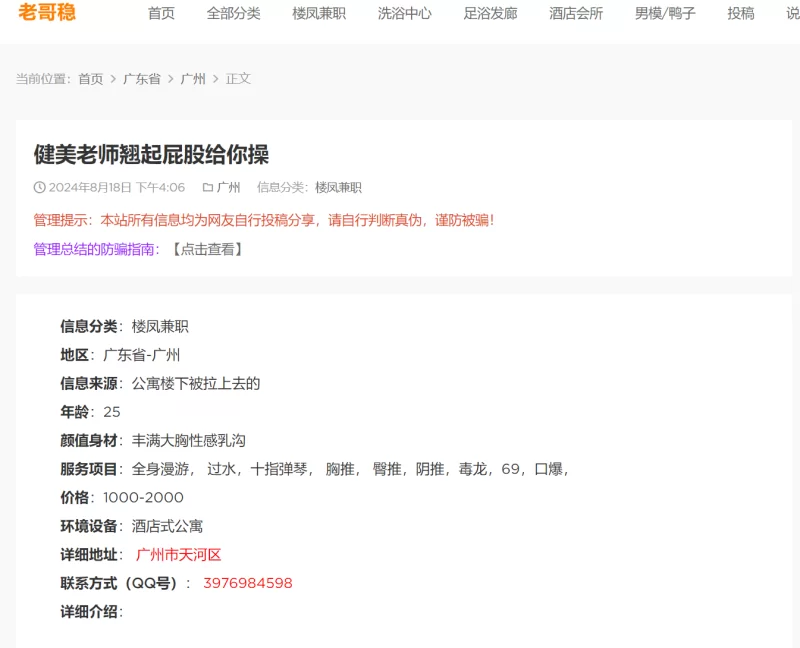
Task: Click the 正文 breadcrumb text
Action: [238, 79]
